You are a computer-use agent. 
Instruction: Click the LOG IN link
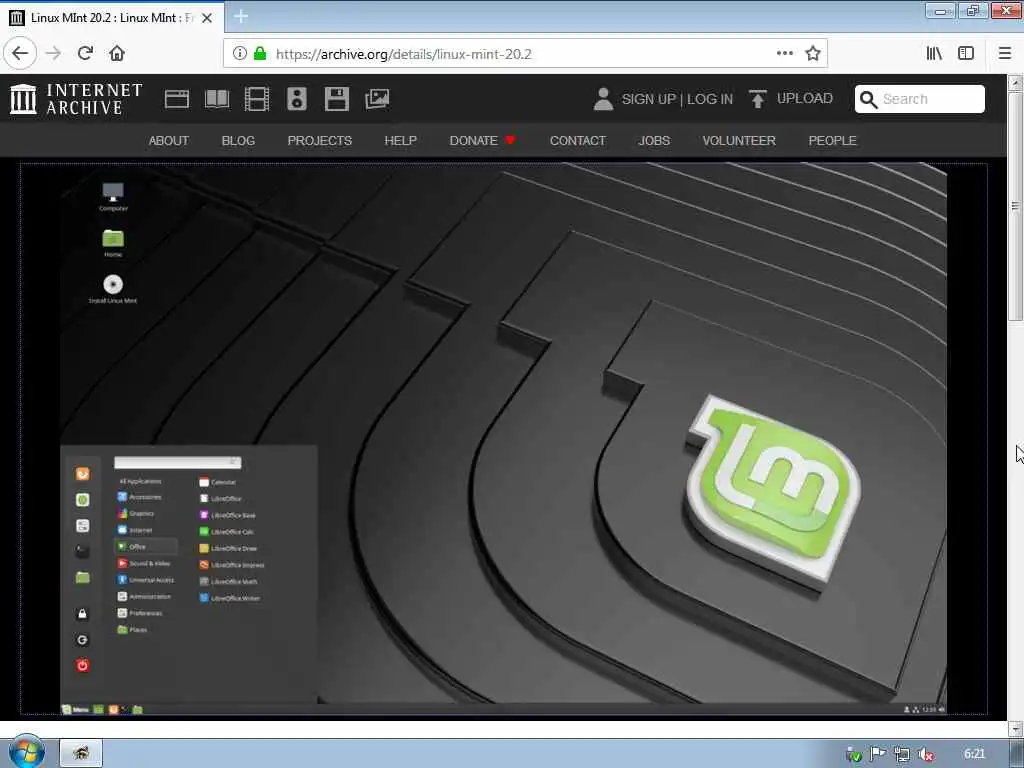(x=710, y=99)
